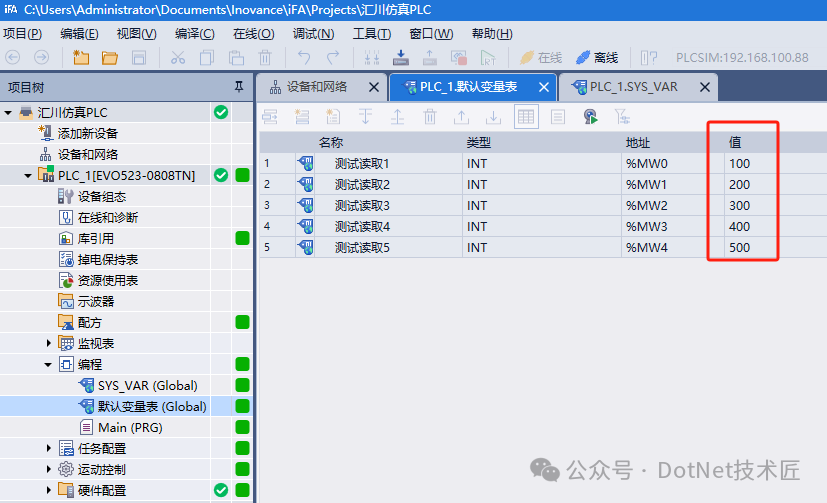Click the insert row icon in variable toolbar

pos(270,117)
